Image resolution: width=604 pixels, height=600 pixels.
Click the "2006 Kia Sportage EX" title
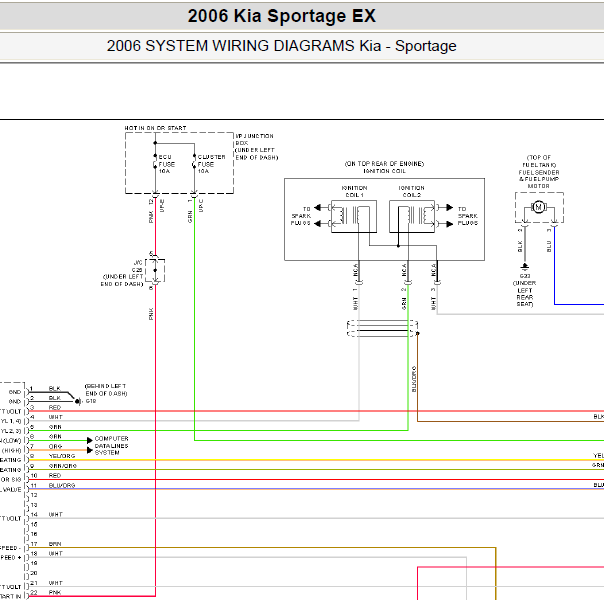[x=282, y=16]
